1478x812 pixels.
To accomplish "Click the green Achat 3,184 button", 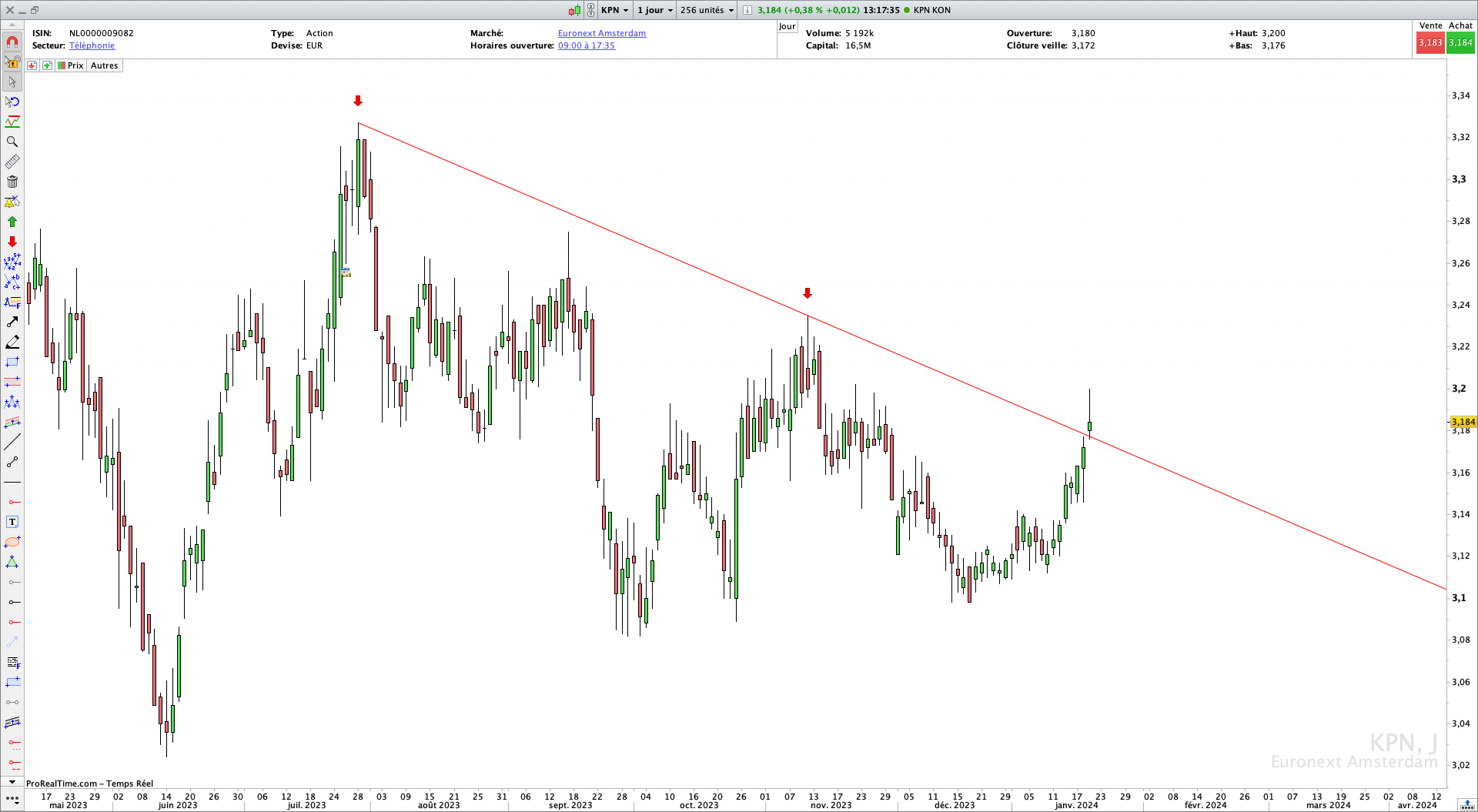I will 1460,43.
